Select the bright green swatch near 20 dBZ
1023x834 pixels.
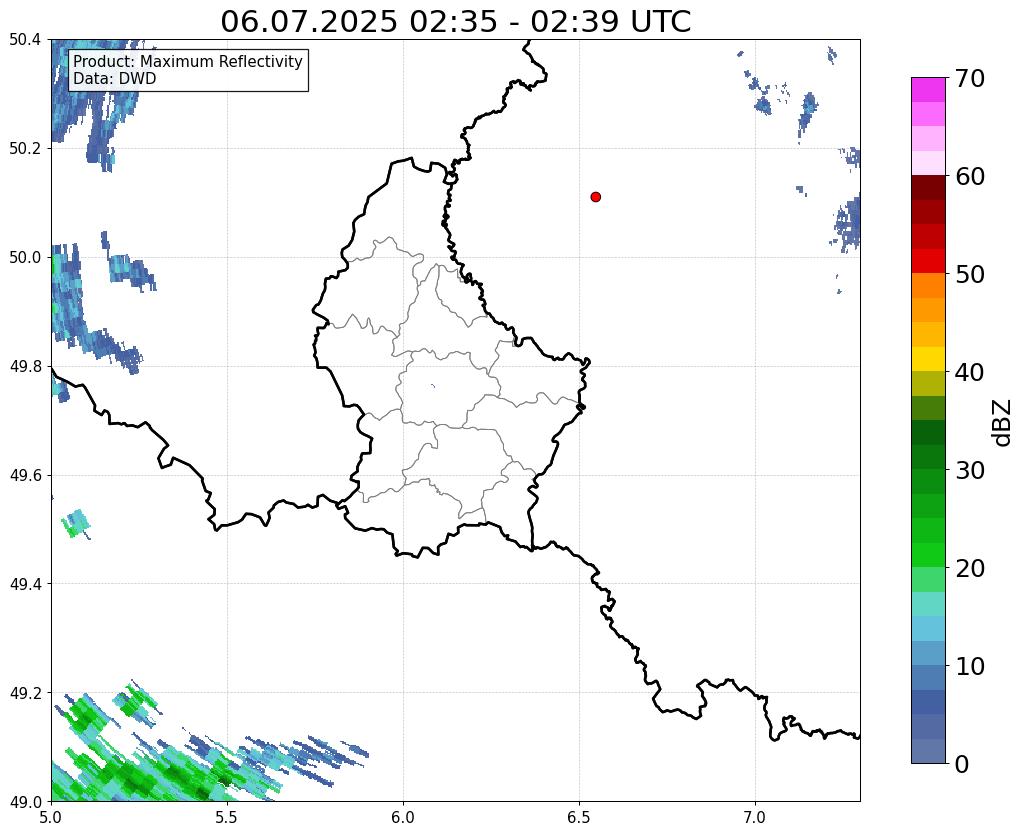pos(928,555)
